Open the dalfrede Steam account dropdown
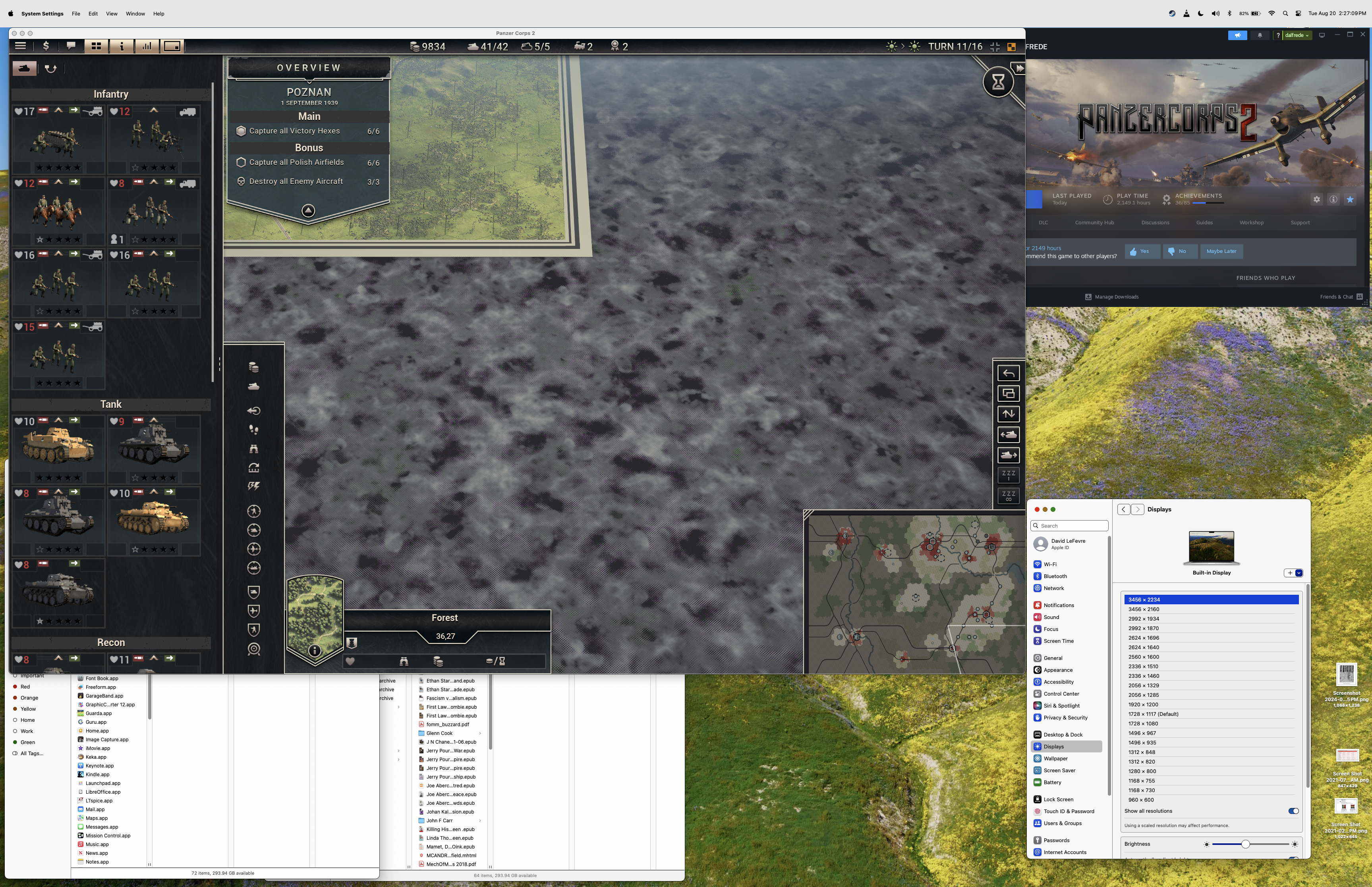Screen dimensions: 1372x887 point(1297,35)
